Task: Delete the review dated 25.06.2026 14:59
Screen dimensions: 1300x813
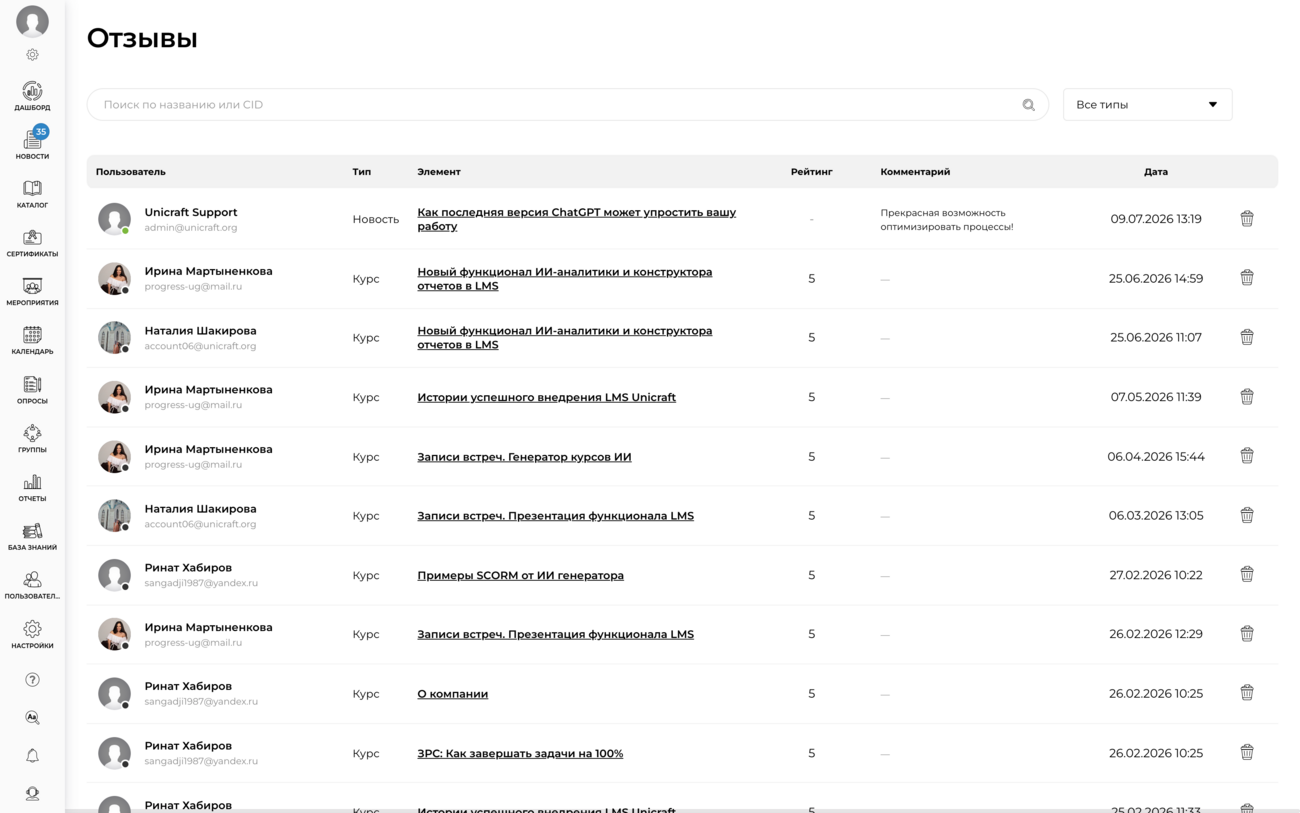Action: point(1247,278)
